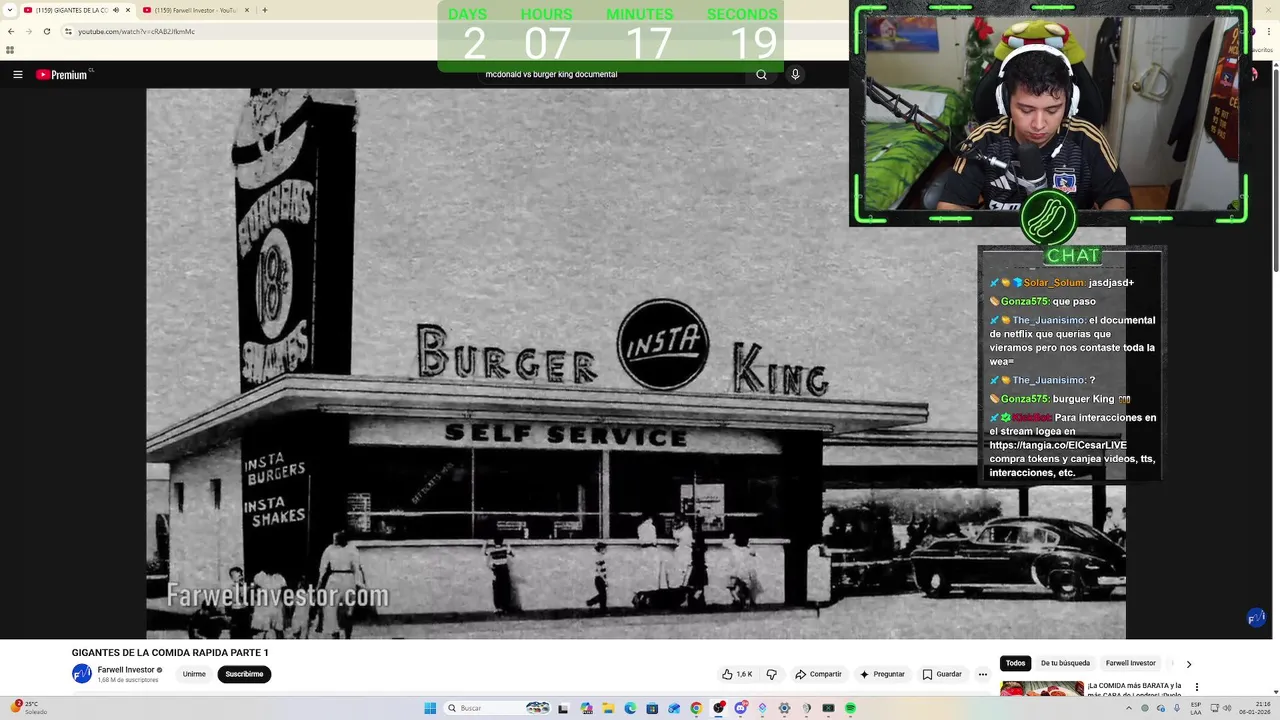Image resolution: width=1280 pixels, height=720 pixels.
Task: Open Microsoft Store from the taskbar
Action: point(652,708)
